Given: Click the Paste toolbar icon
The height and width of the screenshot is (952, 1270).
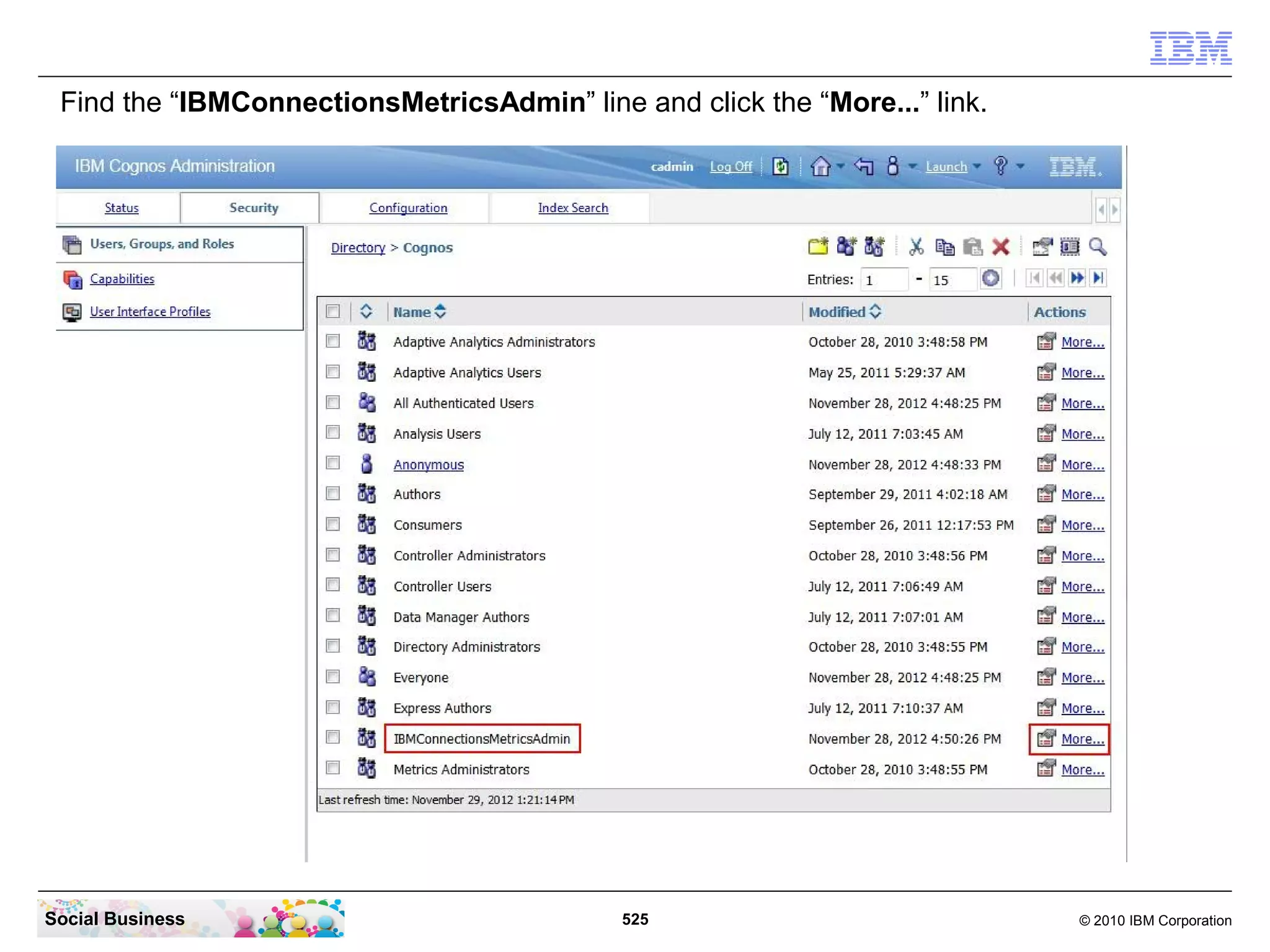Looking at the screenshot, I should [972, 247].
